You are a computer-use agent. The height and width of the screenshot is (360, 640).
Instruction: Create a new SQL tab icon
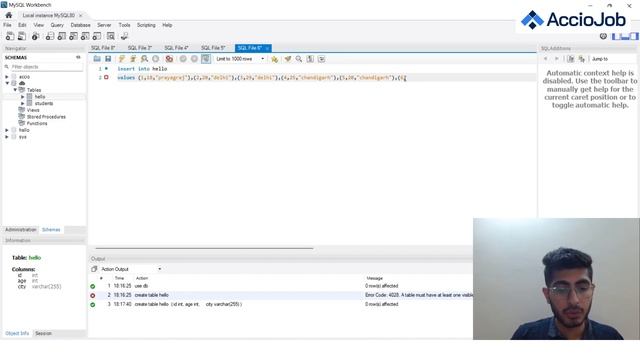tap(10, 36)
